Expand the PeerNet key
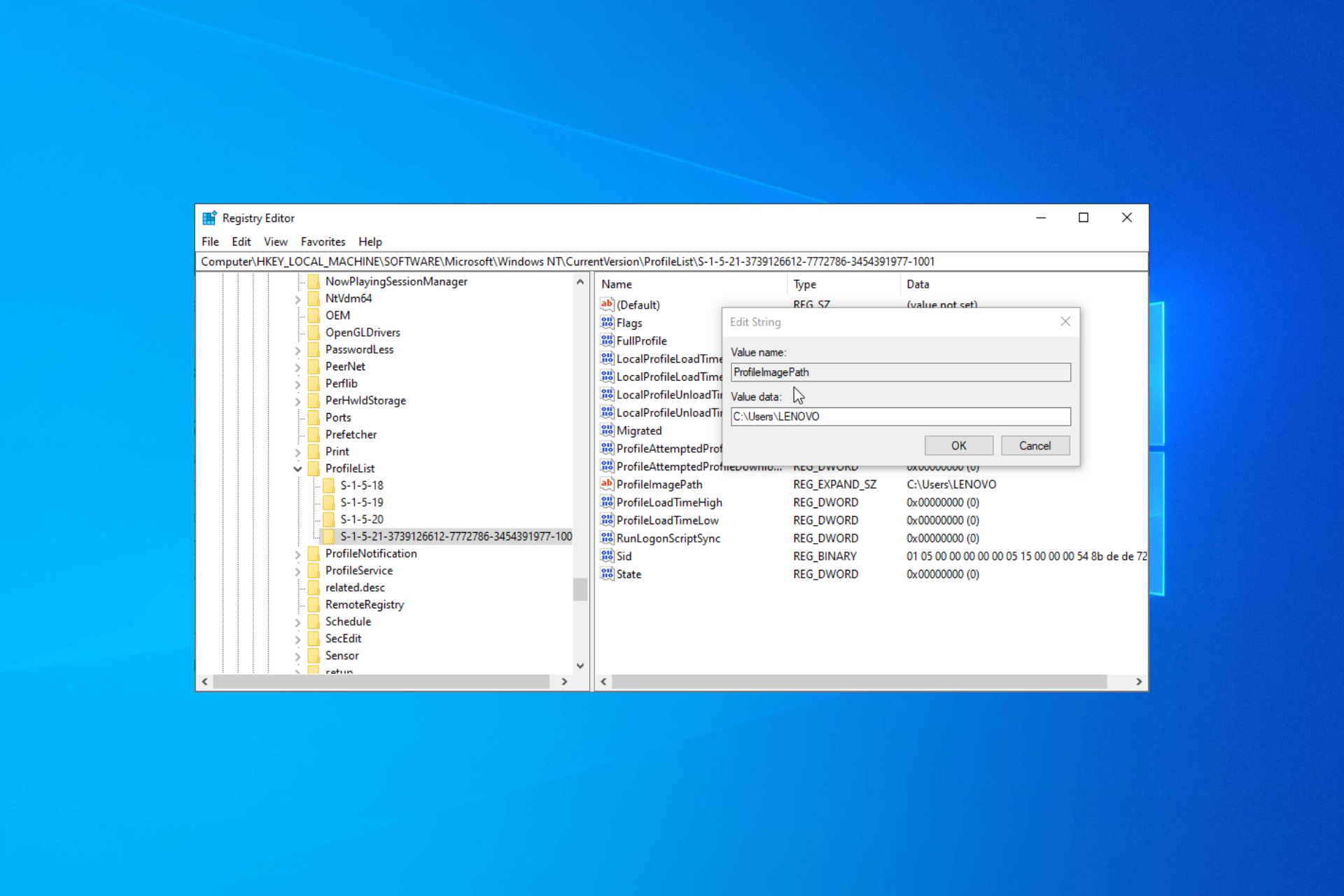 click(x=297, y=367)
